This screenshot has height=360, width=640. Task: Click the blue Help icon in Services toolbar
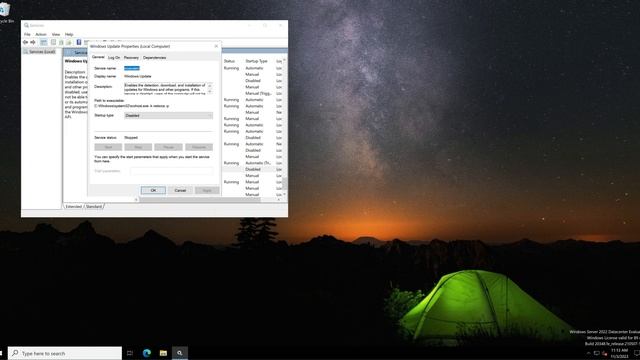79,42
